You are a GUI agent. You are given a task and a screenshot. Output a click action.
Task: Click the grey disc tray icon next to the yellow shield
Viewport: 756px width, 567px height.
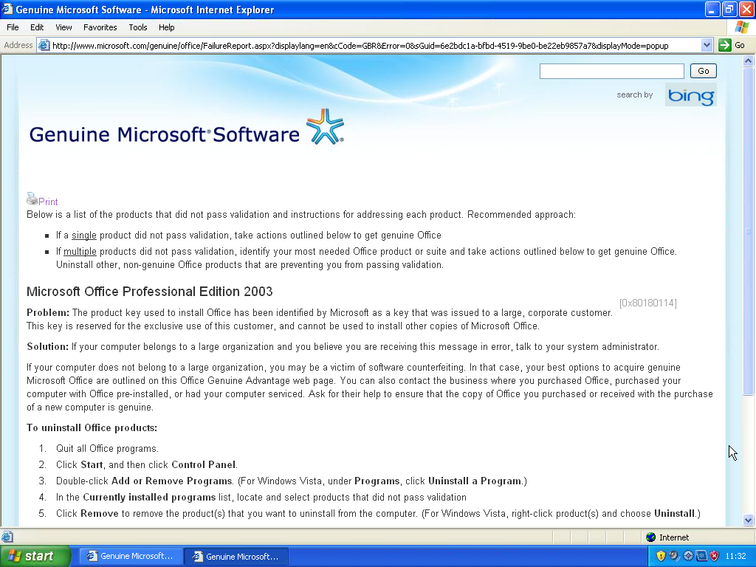[674, 556]
